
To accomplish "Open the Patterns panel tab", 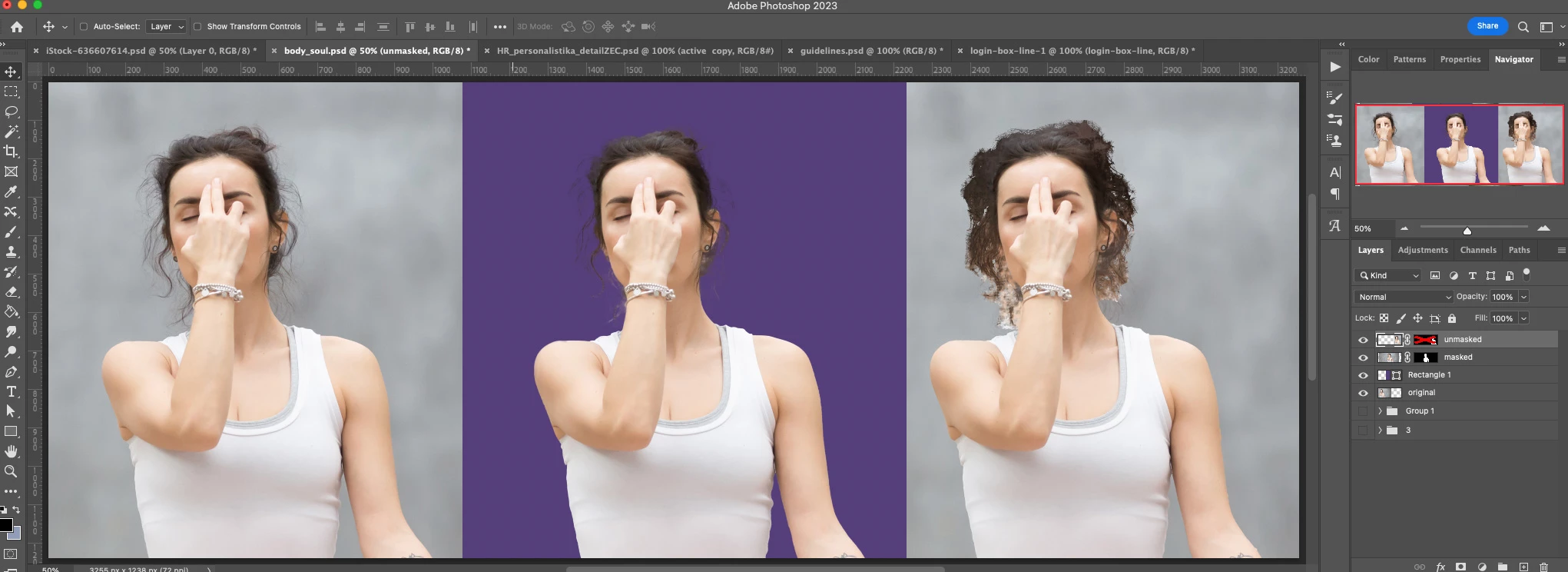I will coord(1409,59).
